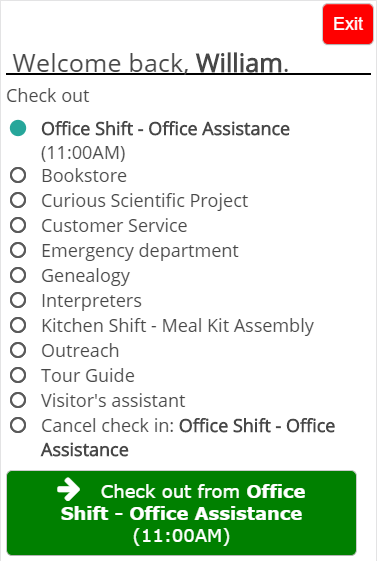This screenshot has height=561, width=377.
Task: Click the Bookstore label text
Action: tap(84, 176)
